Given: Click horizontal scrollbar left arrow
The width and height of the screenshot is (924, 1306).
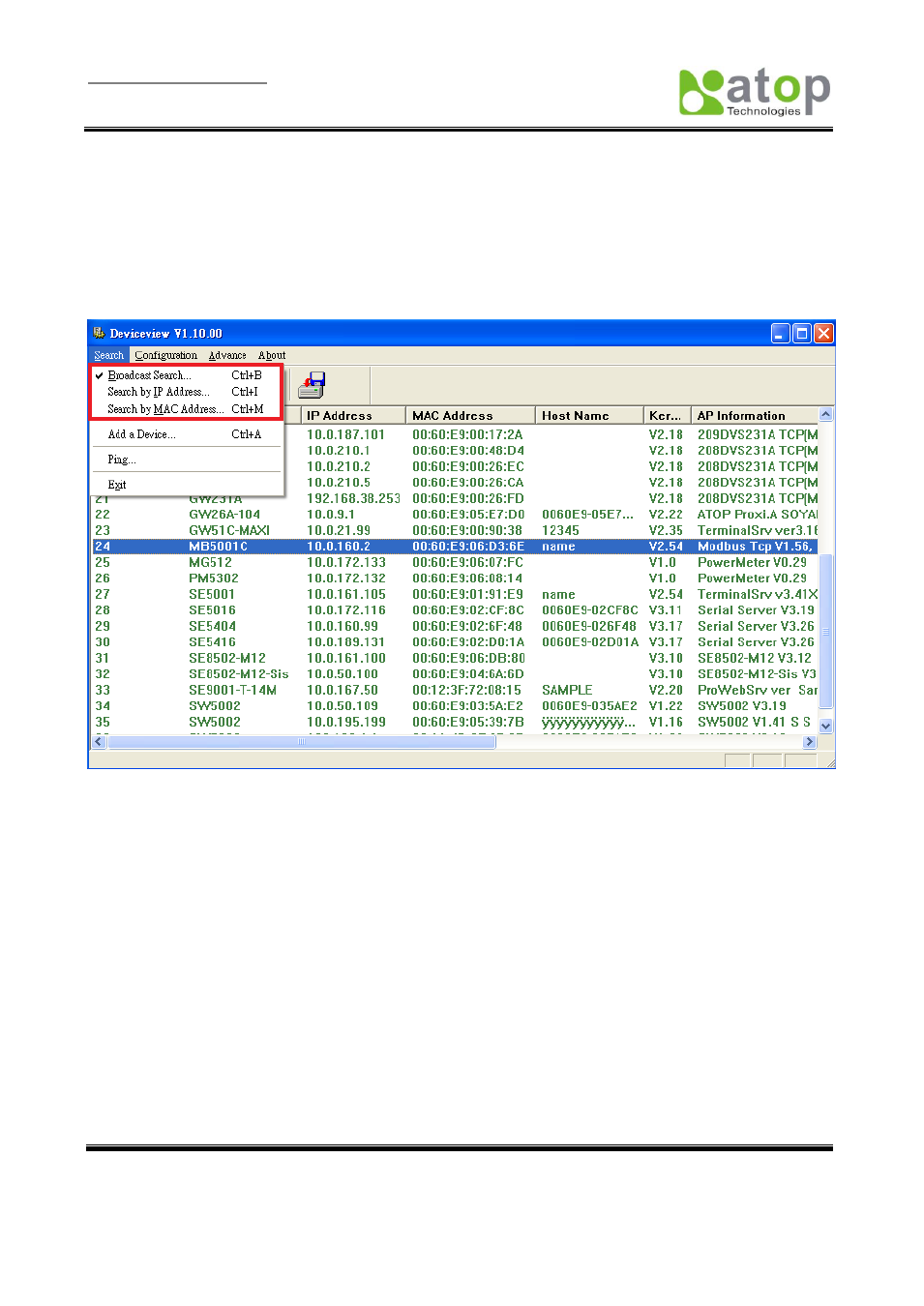Looking at the screenshot, I should click(99, 742).
